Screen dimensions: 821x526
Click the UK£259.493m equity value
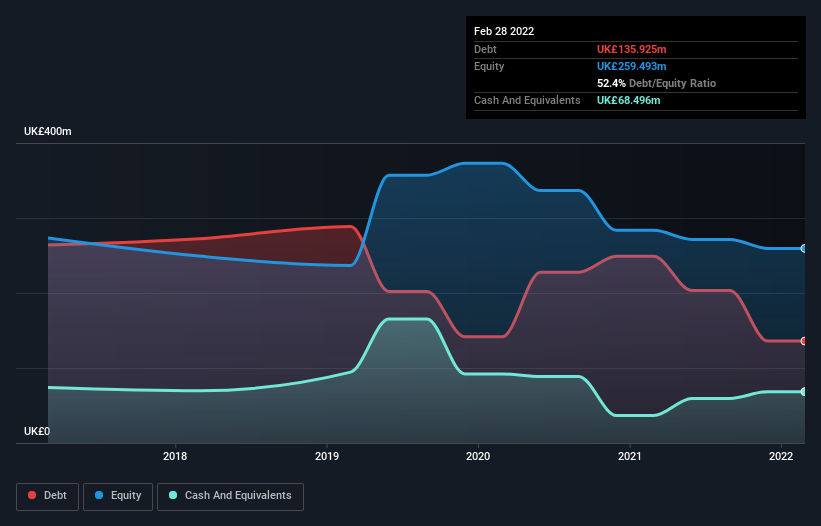pyautogui.click(x=631, y=66)
